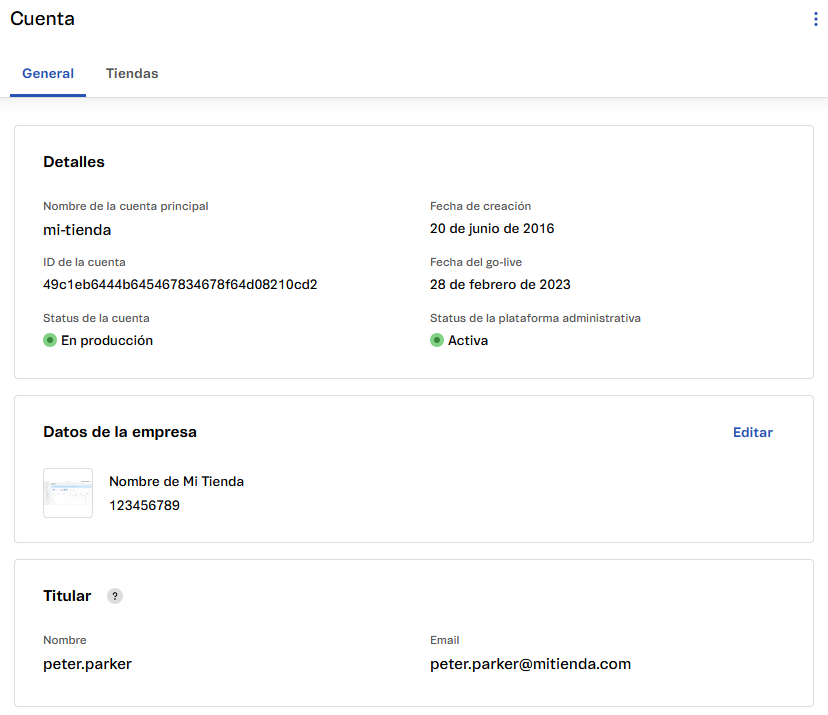Click the question mark help icon beside Titular

[114, 596]
